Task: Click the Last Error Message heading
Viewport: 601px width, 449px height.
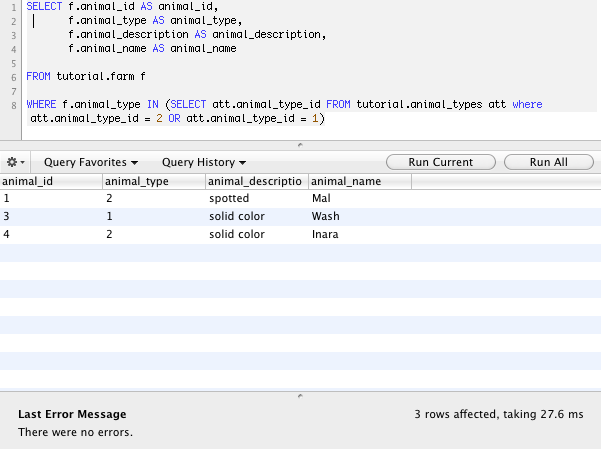Action: [x=72, y=414]
